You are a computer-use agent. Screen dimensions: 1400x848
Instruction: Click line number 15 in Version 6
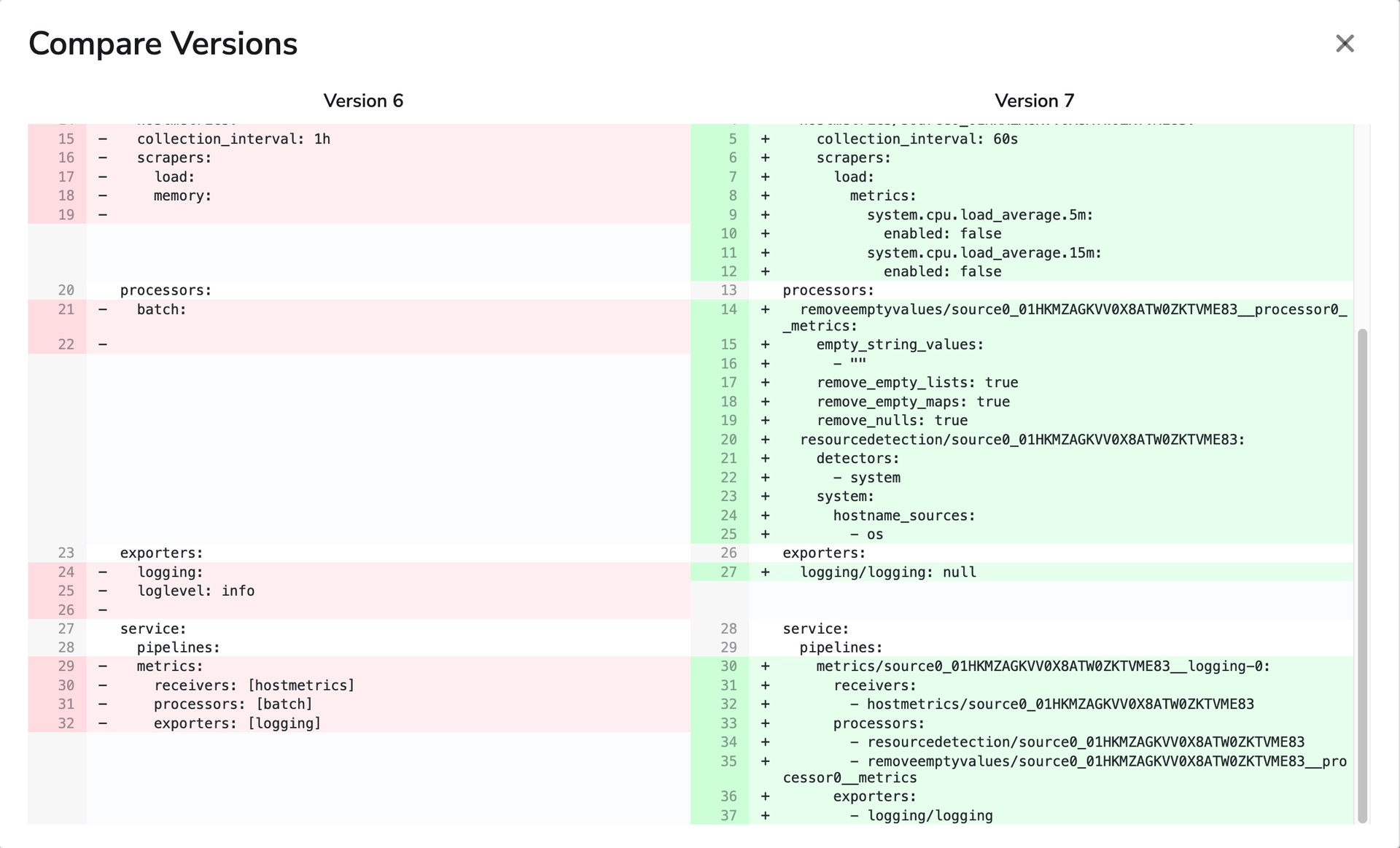66,139
